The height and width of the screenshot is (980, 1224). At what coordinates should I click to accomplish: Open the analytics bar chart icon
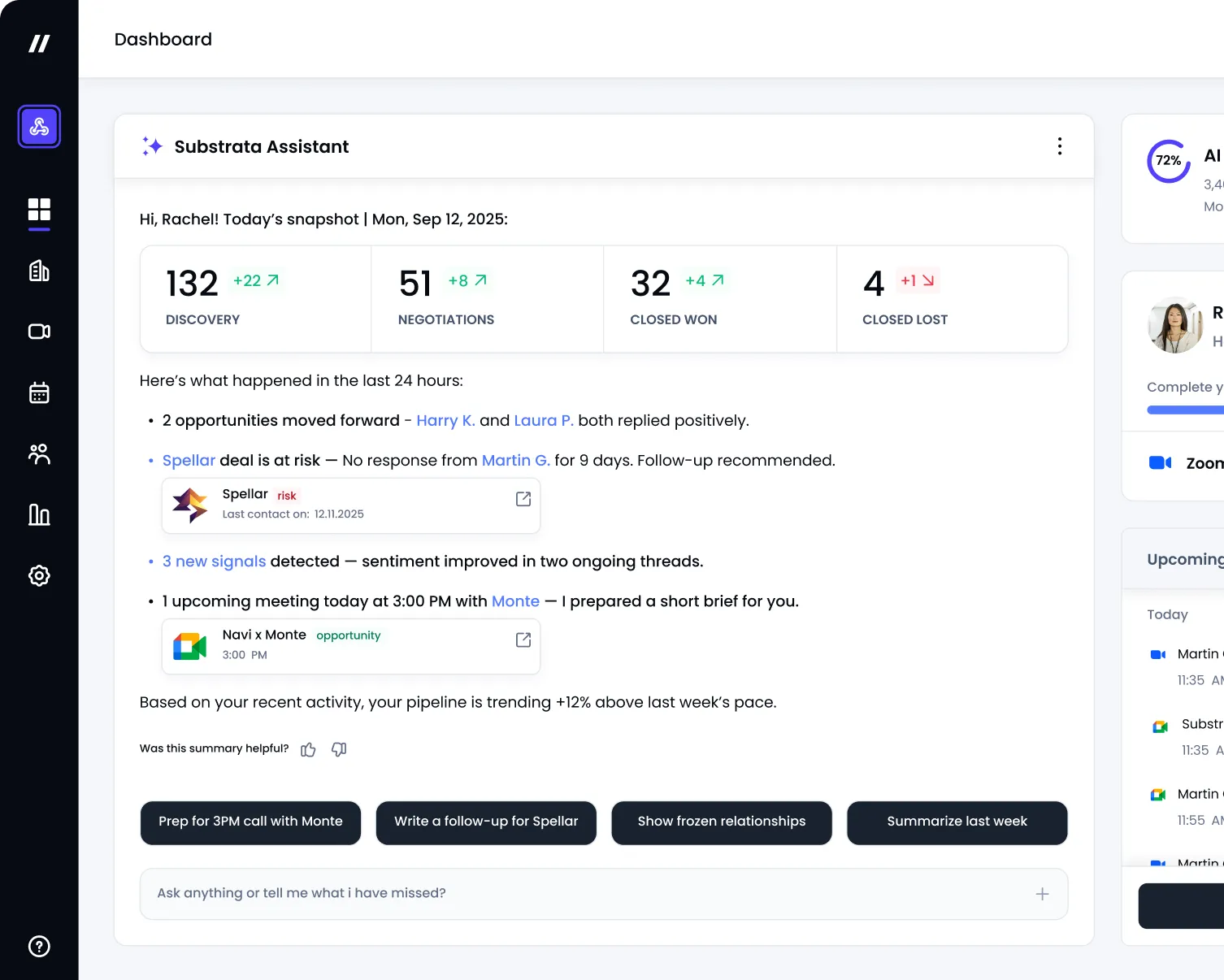pyautogui.click(x=38, y=514)
